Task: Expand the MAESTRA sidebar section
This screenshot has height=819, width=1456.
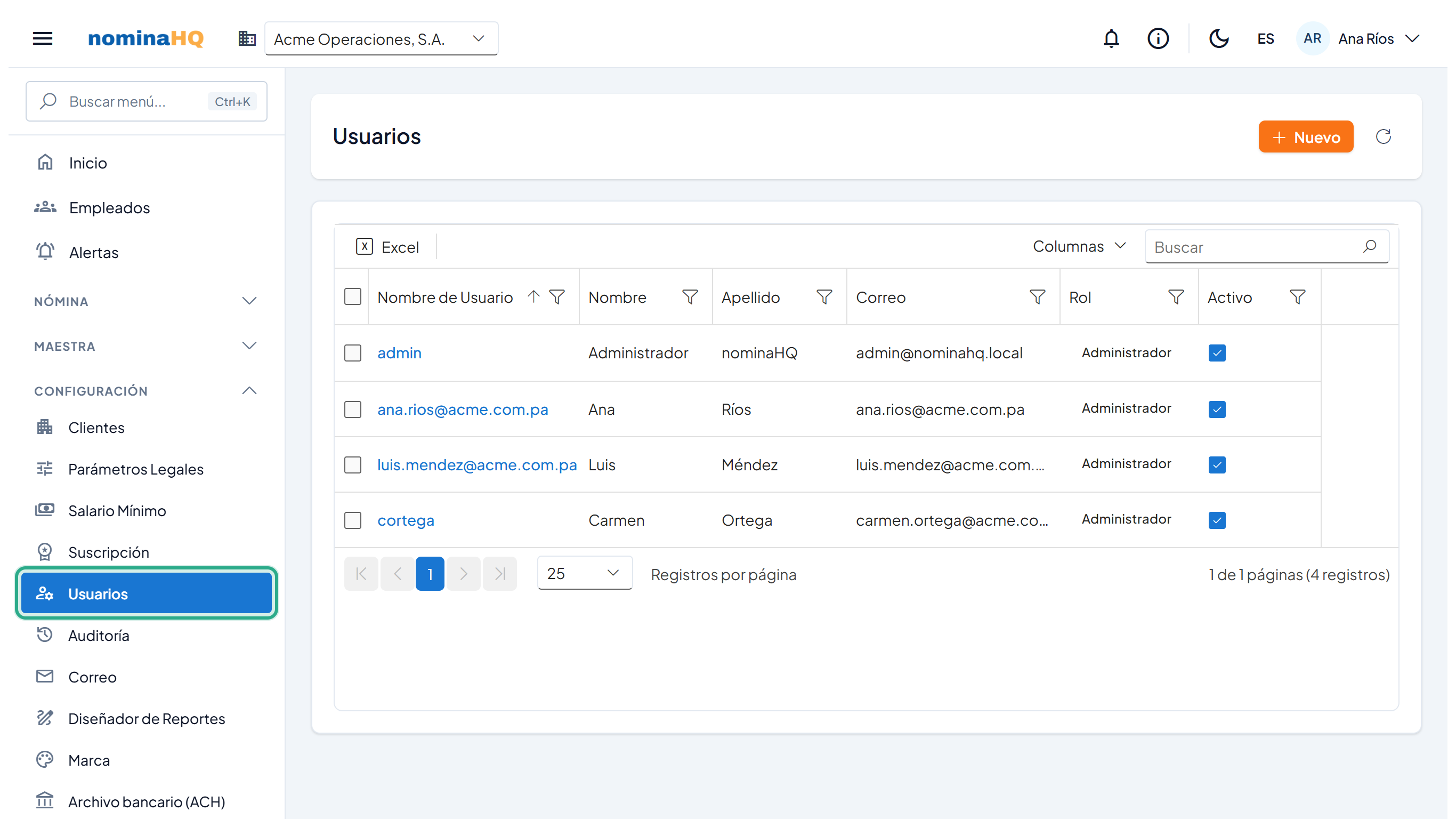Action: [x=146, y=346]
